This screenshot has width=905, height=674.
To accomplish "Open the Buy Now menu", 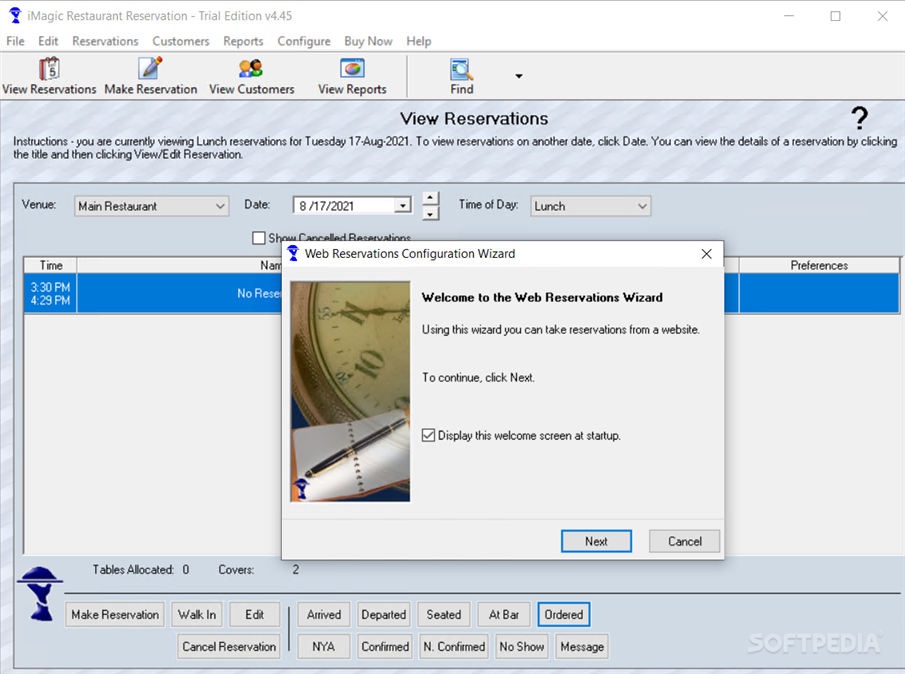I will (368, 41).
